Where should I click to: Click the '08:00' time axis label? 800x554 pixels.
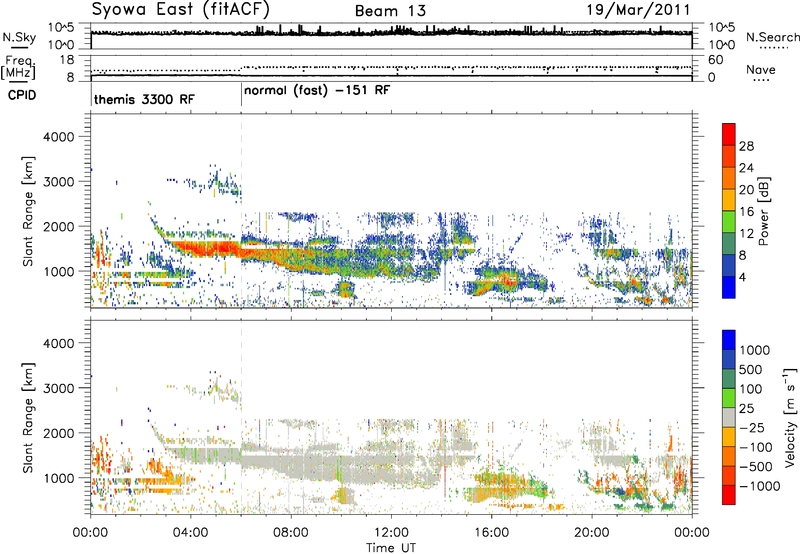(x=291, y=533)
